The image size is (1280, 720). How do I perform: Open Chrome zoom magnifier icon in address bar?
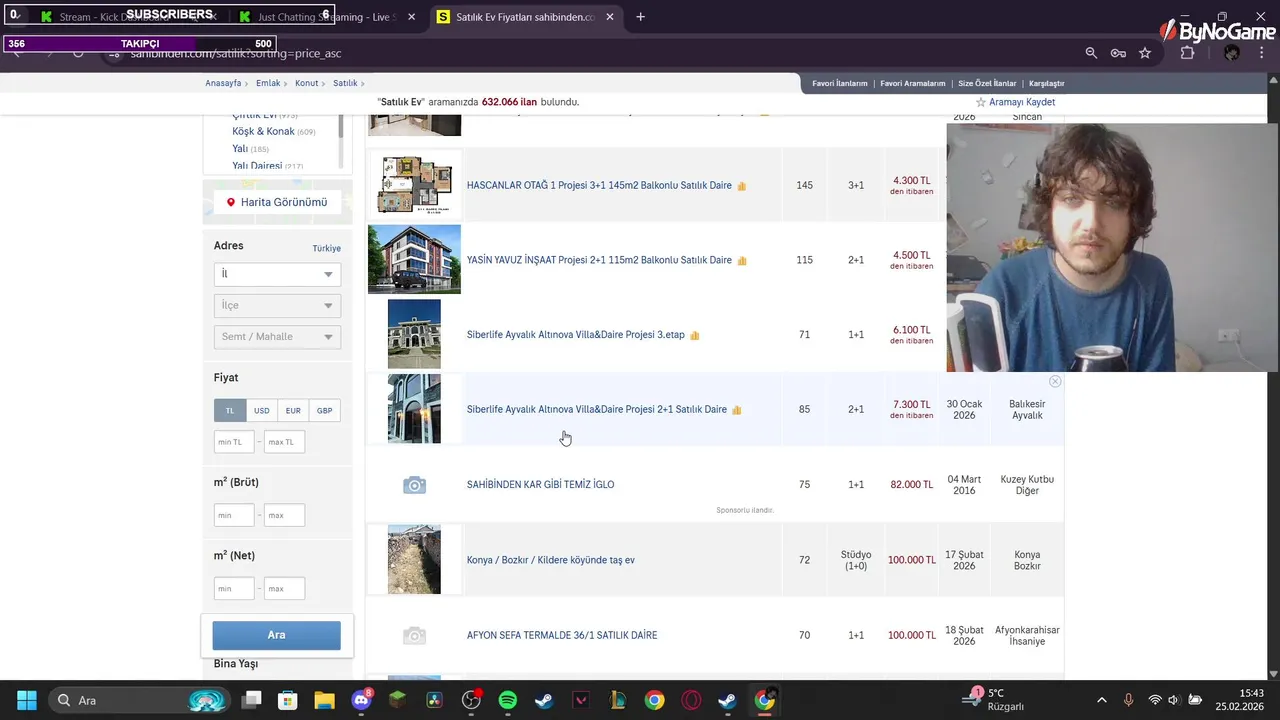point(1091,53)
